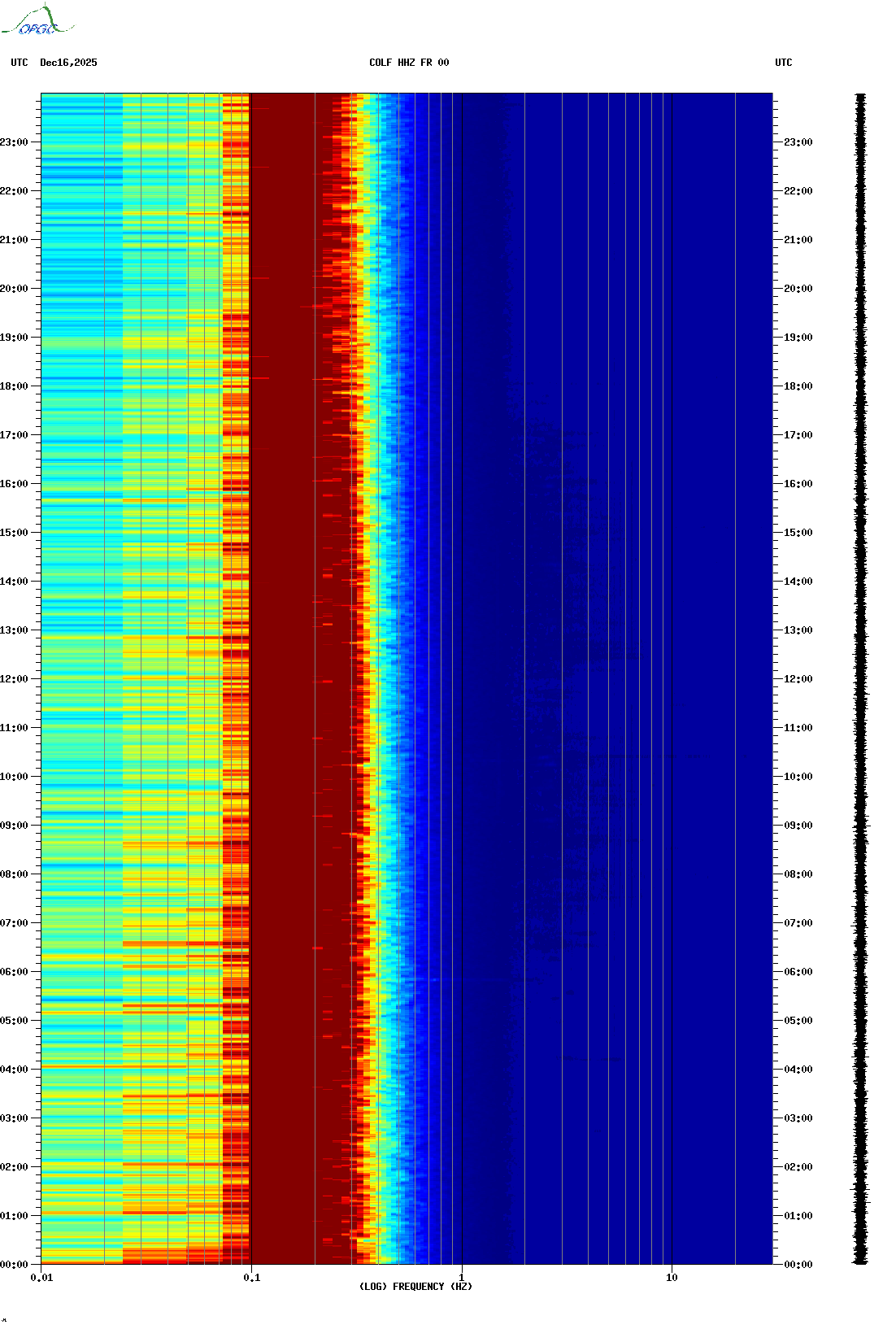896x1329 pixels.
Task: Select the 03:00 tick on right axis
Action: click(798, 1118)
